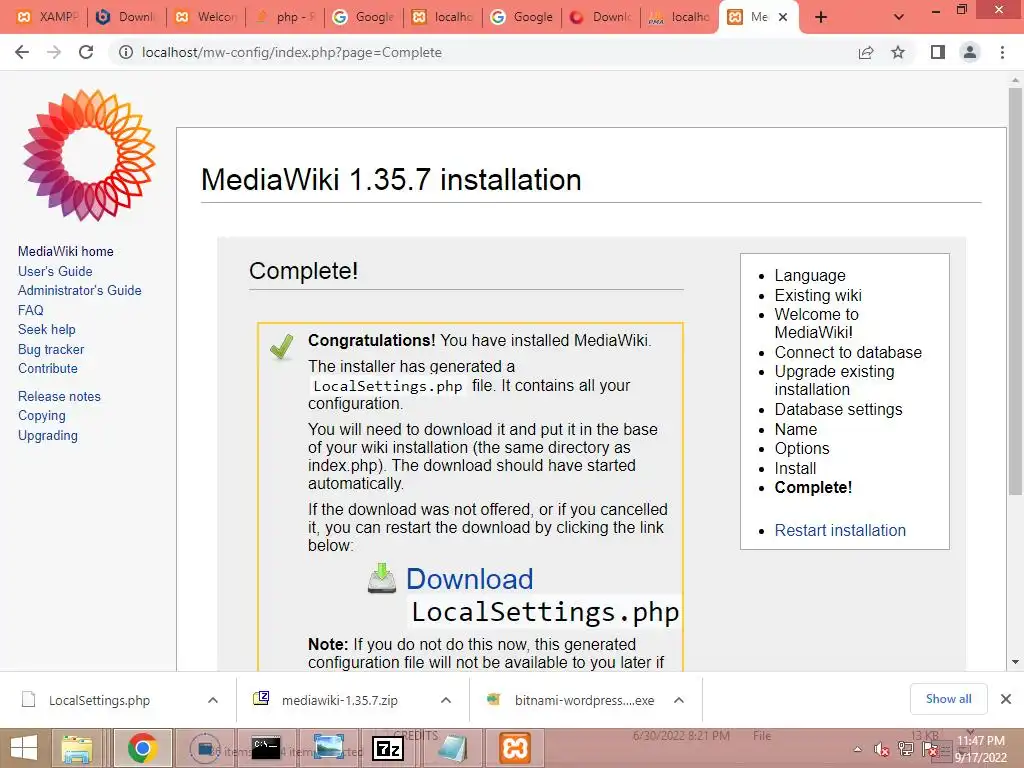Open a new browser tab with plus
Screen dimensions: 1024x768
[821, 17]
